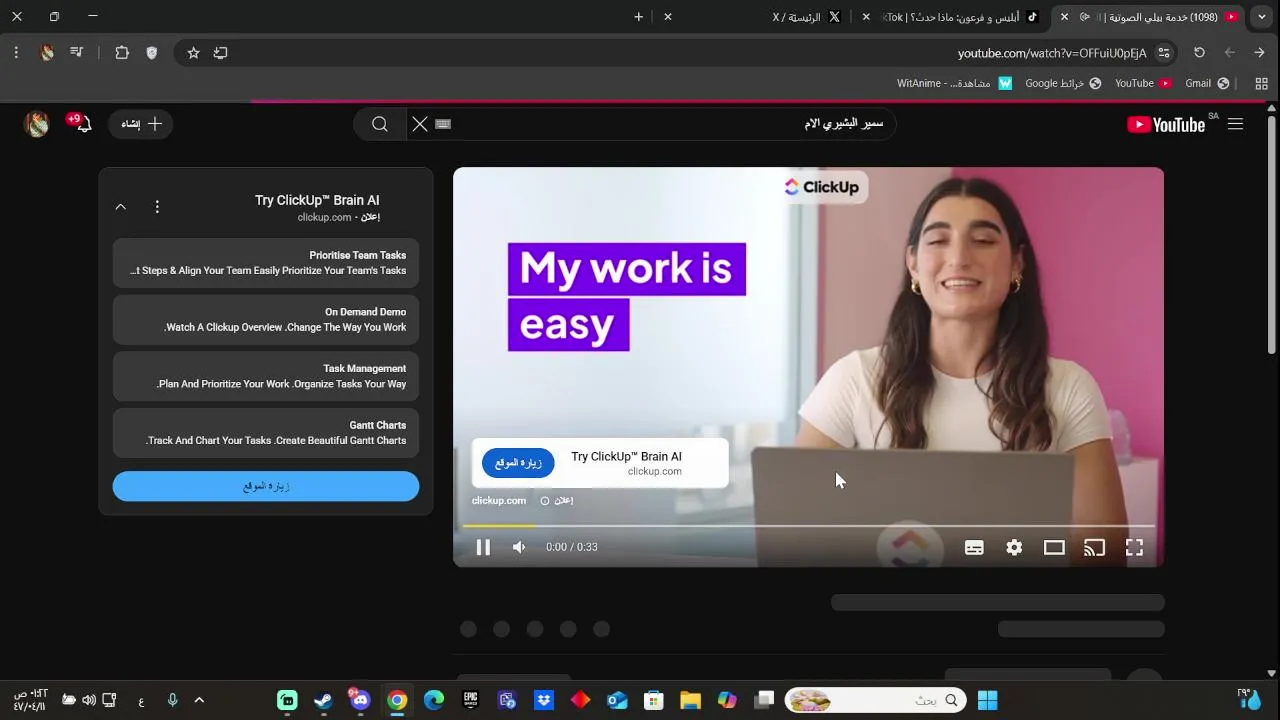Screen dimensions: 1280x720
Task: Open the Prioritise Team Tasks ad link
Action: 266,263
